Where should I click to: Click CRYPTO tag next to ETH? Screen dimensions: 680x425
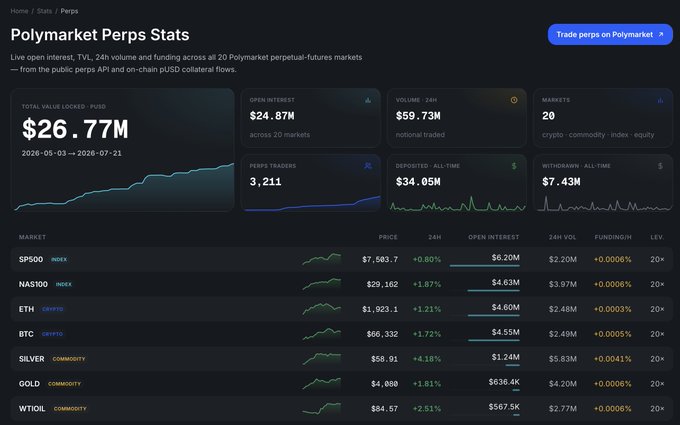point(52,309)
